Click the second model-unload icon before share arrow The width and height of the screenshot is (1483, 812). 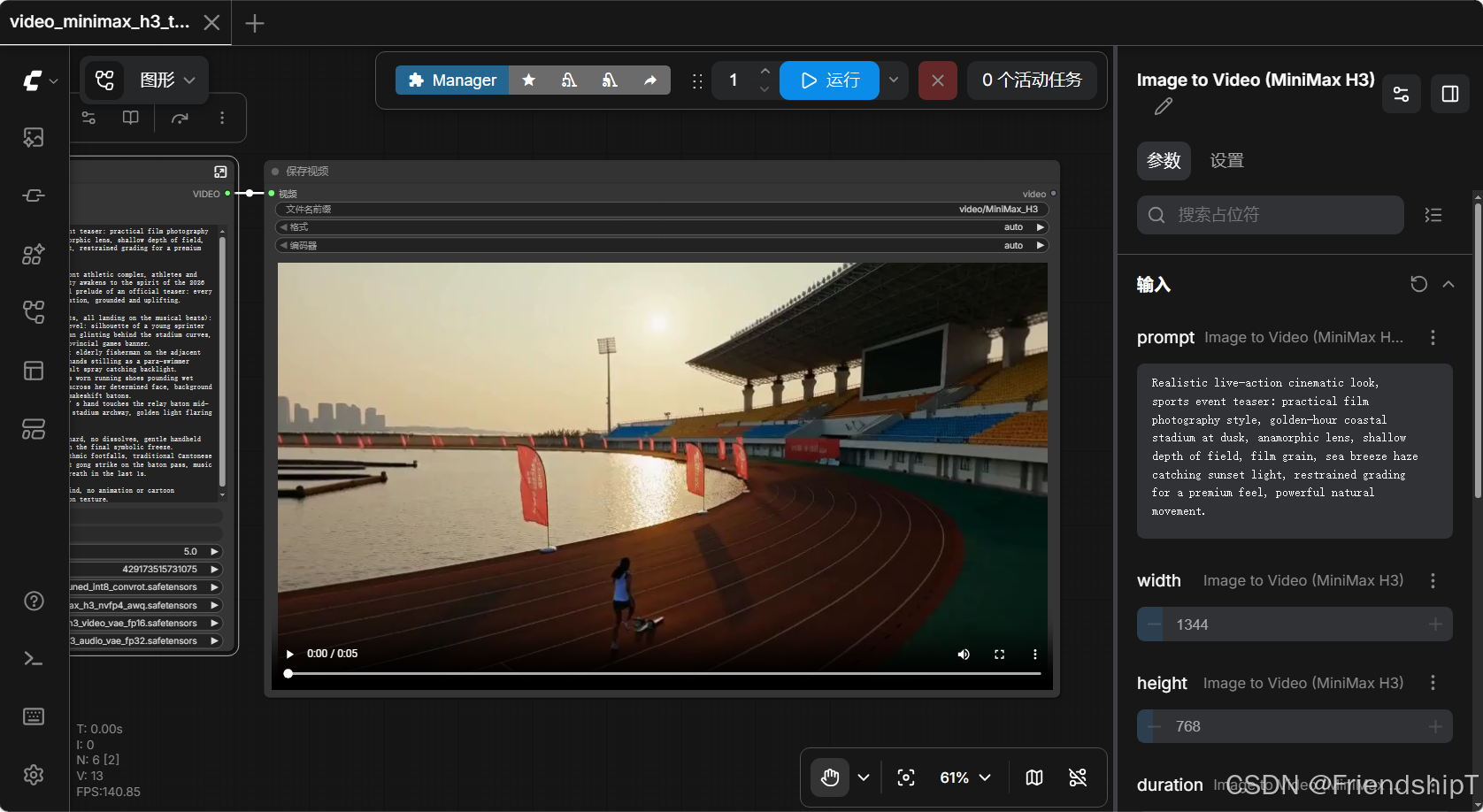pyautogui.click(x=610, y=80)
